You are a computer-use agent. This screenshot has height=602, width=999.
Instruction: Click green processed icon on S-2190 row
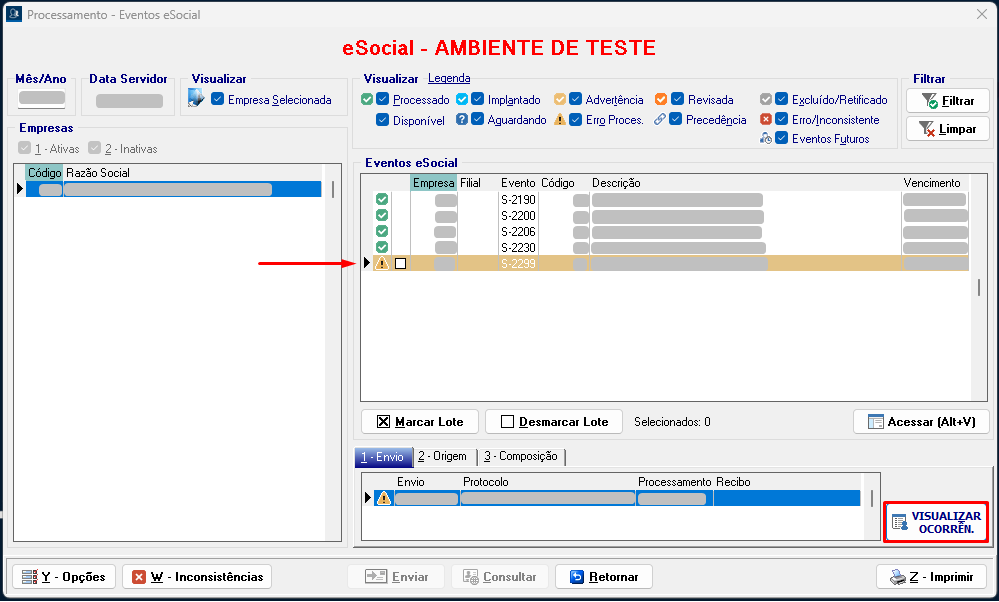pyautogui.click(x=381, y=200)
